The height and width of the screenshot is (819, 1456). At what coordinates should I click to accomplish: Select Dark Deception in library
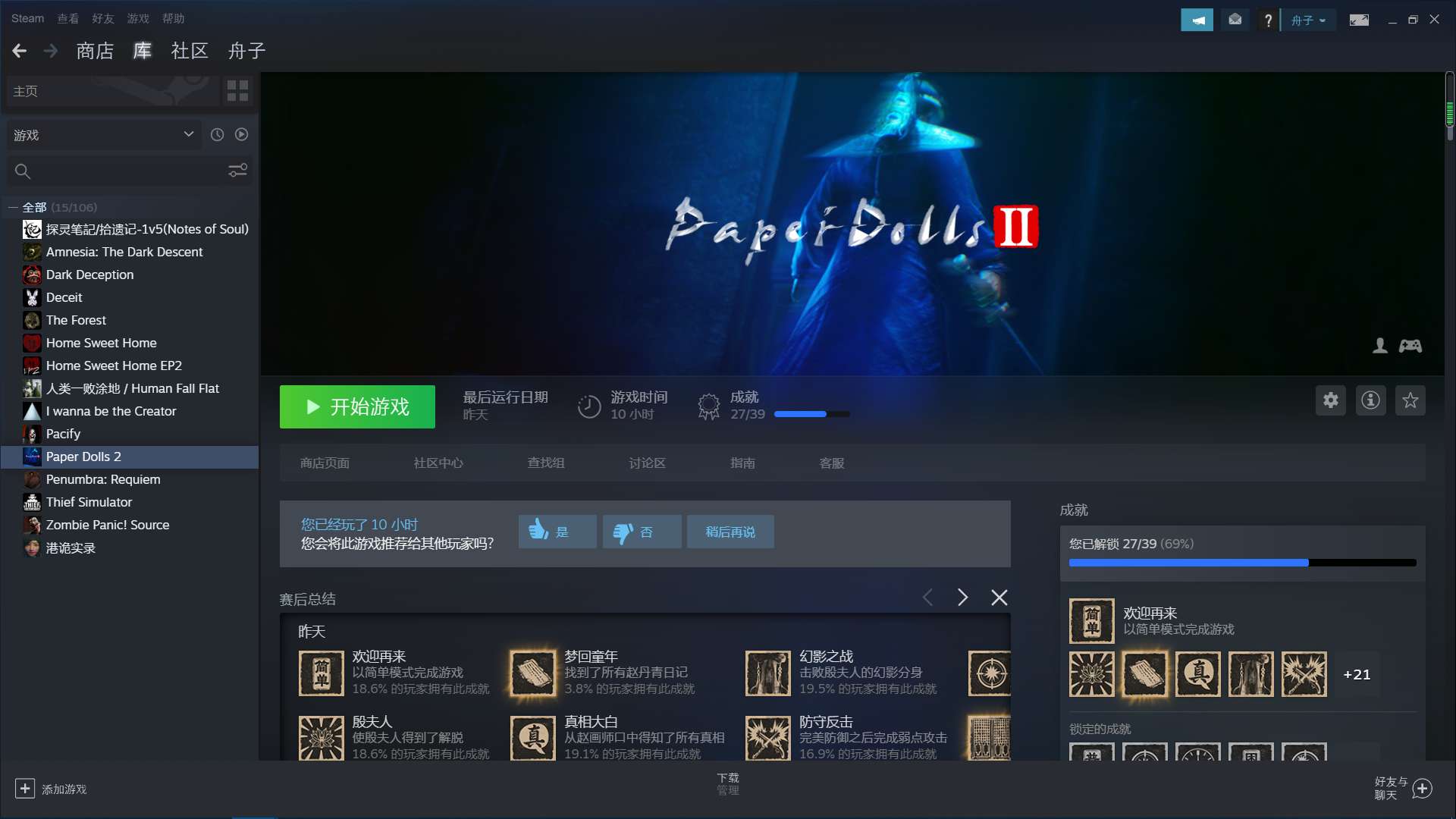point(89,275)
